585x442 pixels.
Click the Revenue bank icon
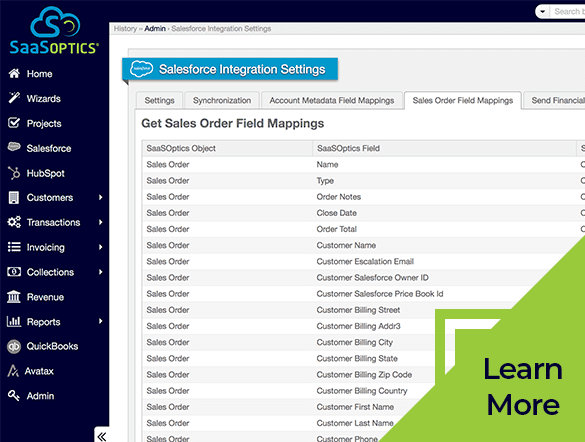(x=14, y=297)
